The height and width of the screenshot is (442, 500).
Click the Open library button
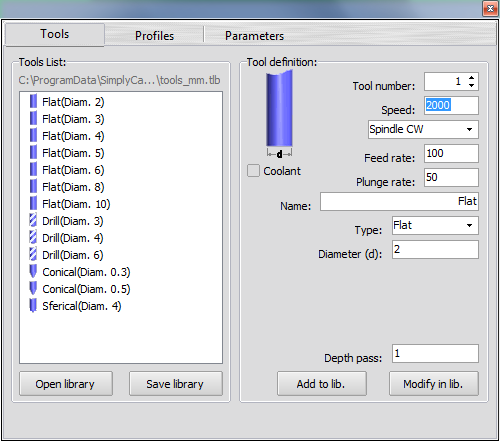coord(66,384)
